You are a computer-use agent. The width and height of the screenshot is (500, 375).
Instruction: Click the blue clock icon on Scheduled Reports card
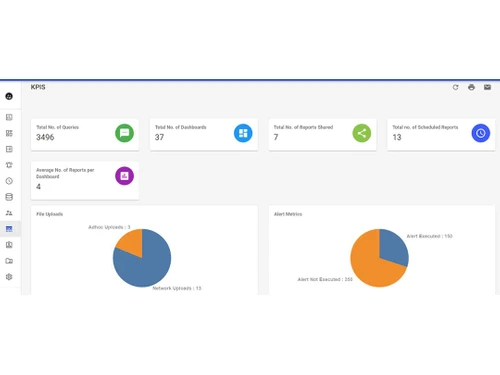click(480, 133)
